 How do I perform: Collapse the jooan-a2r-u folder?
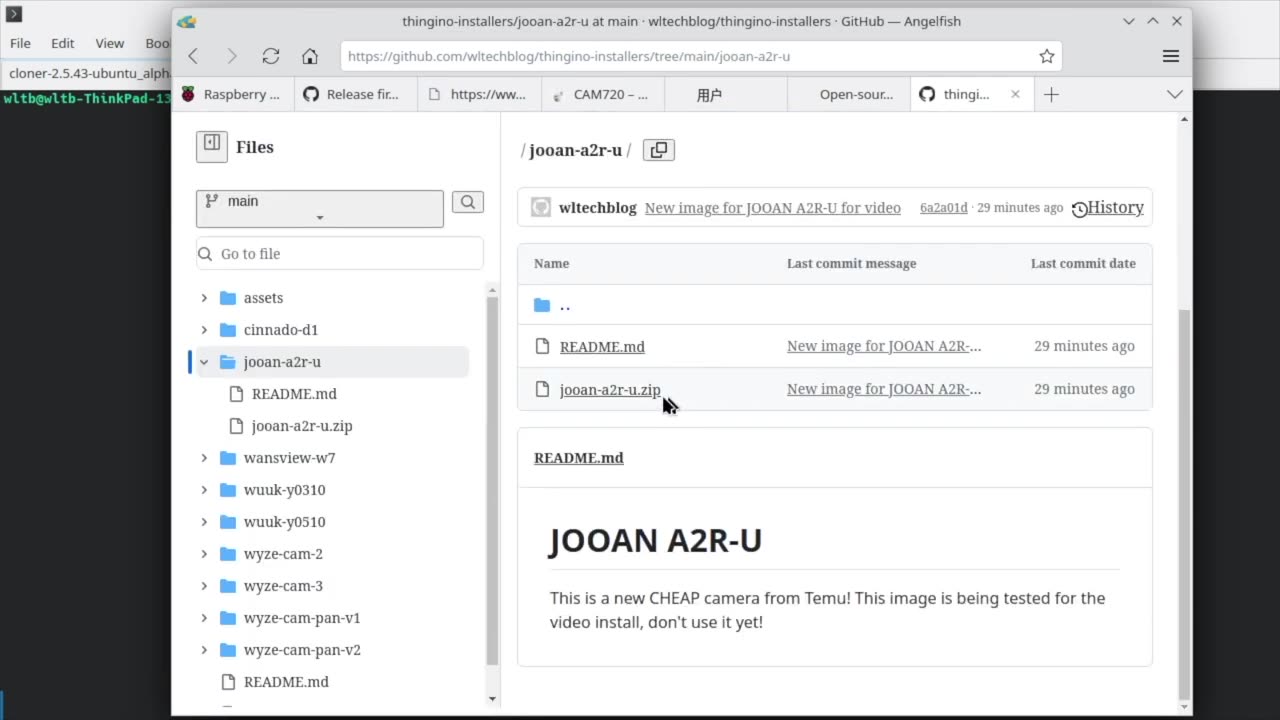coord(204,362)
